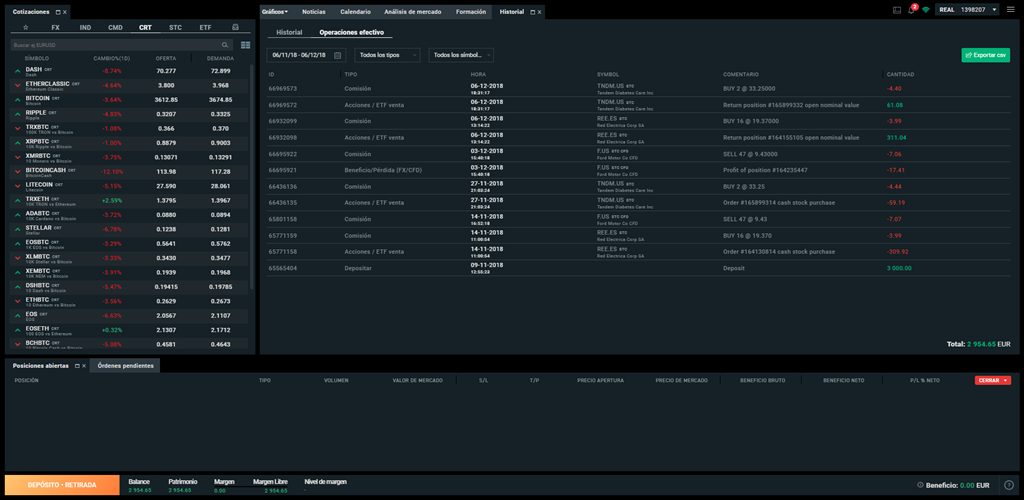The height and width of the screenshot is (500, 1024).
Task: Switch to the ETF quotes tab
Action: tap(205, 28)
